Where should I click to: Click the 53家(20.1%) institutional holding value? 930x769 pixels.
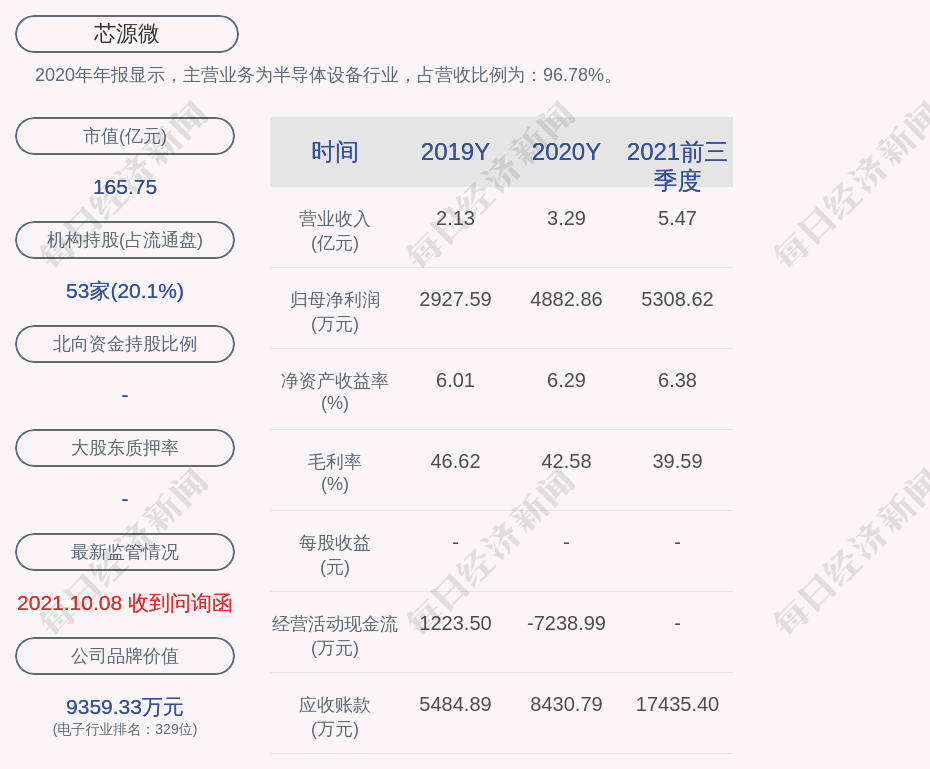pos(125,291)
